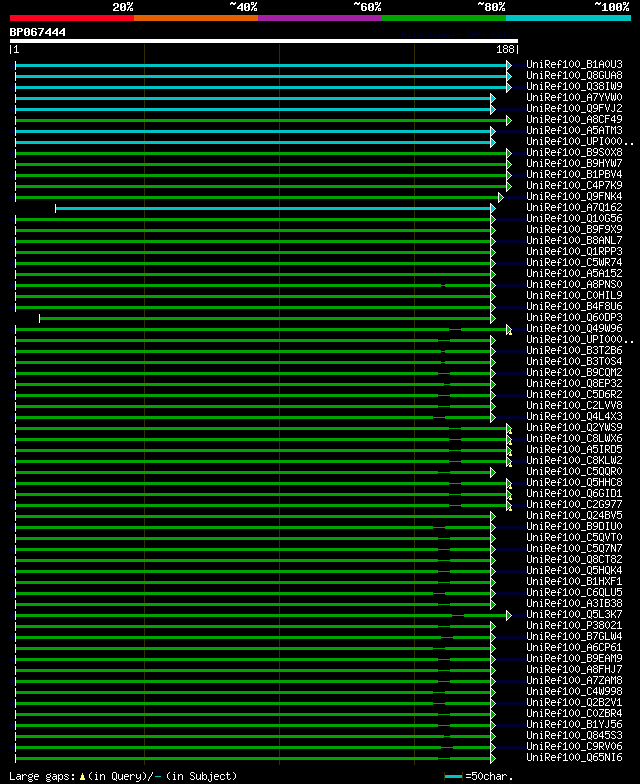Select the UniRef100_P38021 label
Screen dimensions: 640x784
coord(574,626)
